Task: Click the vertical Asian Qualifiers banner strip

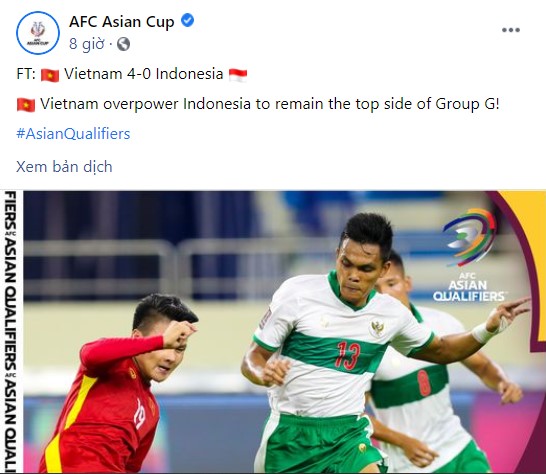Action: 11,332
